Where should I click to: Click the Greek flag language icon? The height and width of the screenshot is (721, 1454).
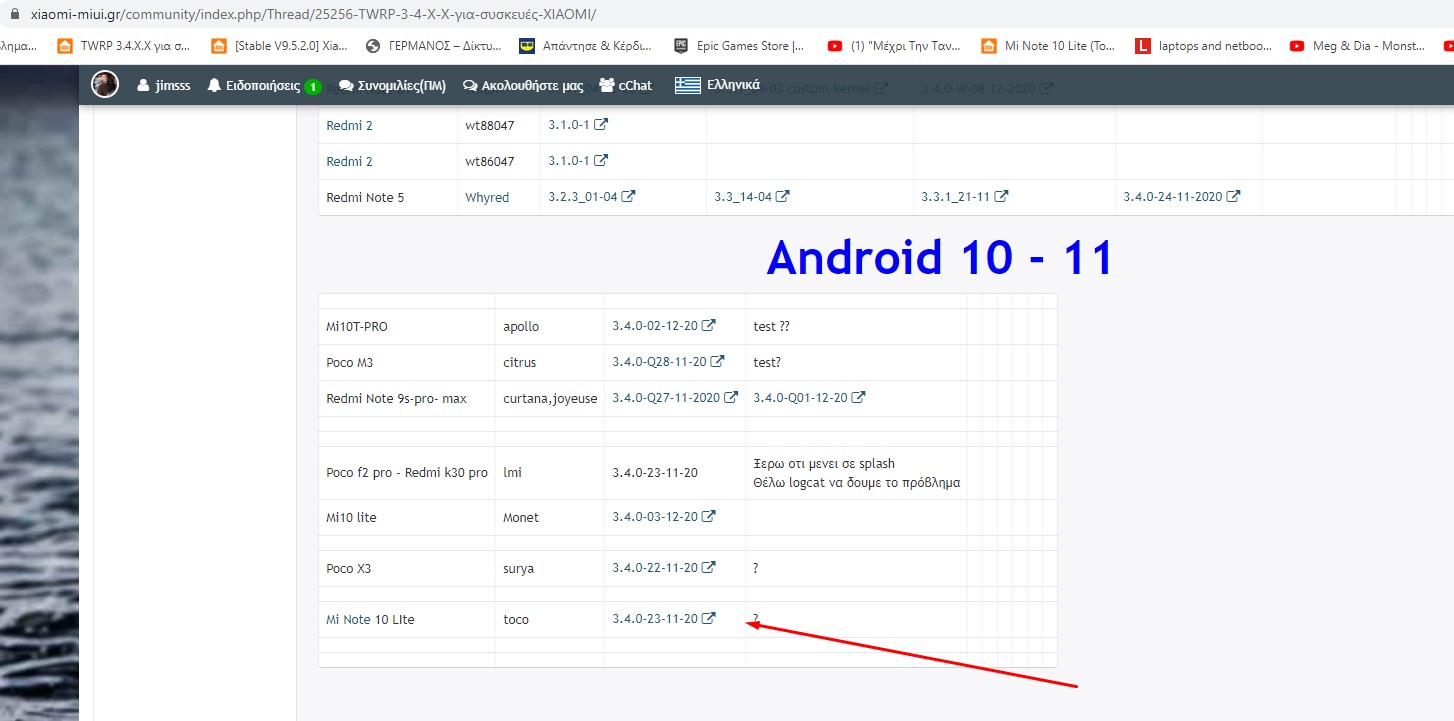pos(687,85)
